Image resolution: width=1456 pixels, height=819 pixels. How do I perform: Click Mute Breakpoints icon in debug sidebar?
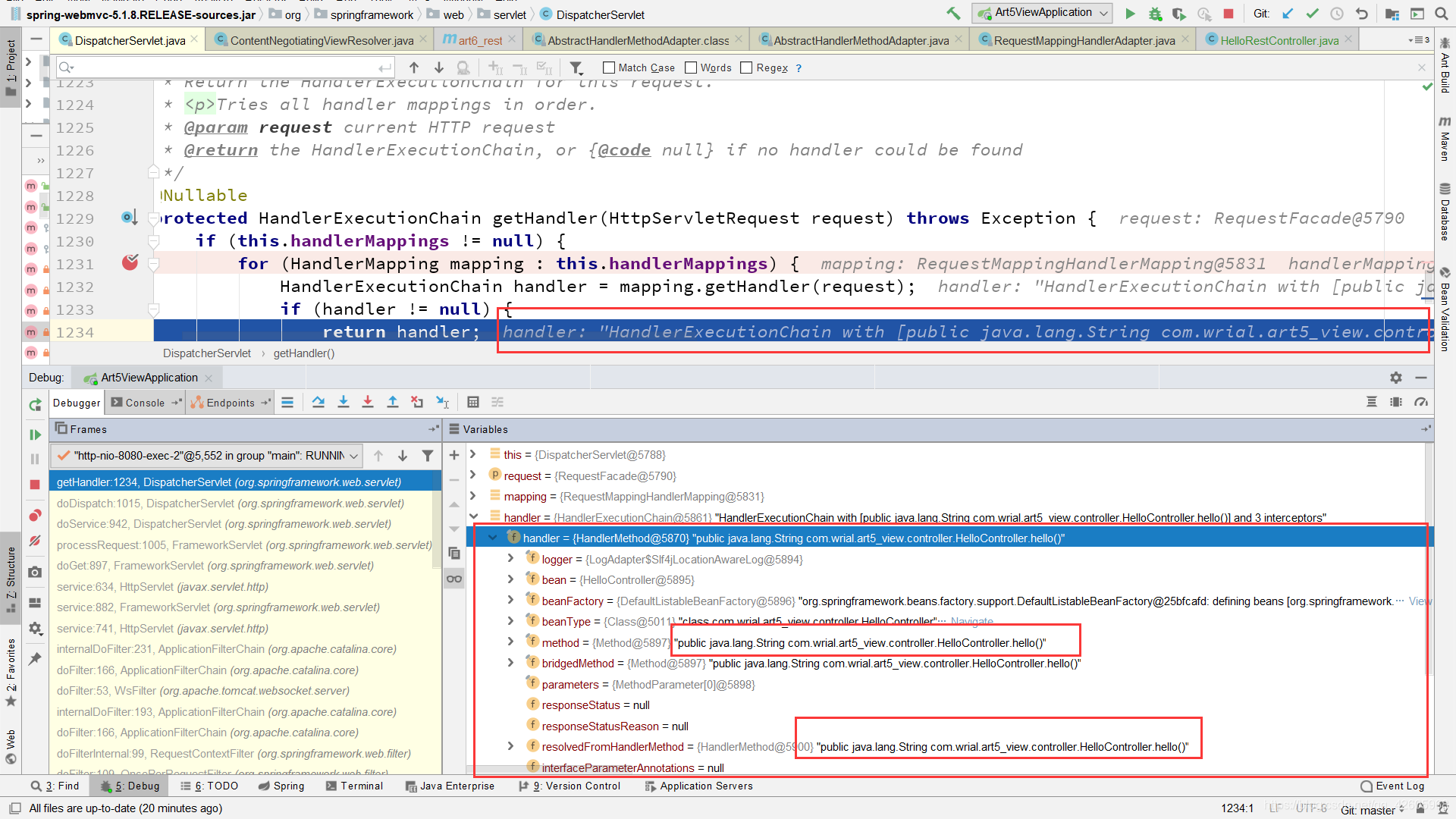coord(35,541)
